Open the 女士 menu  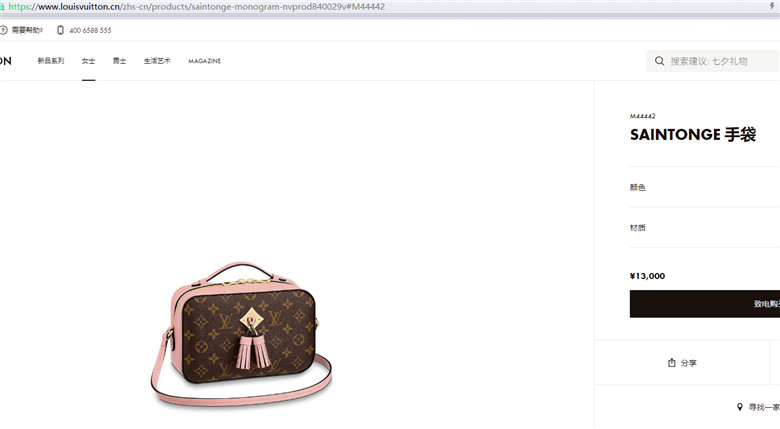point(89,61)
